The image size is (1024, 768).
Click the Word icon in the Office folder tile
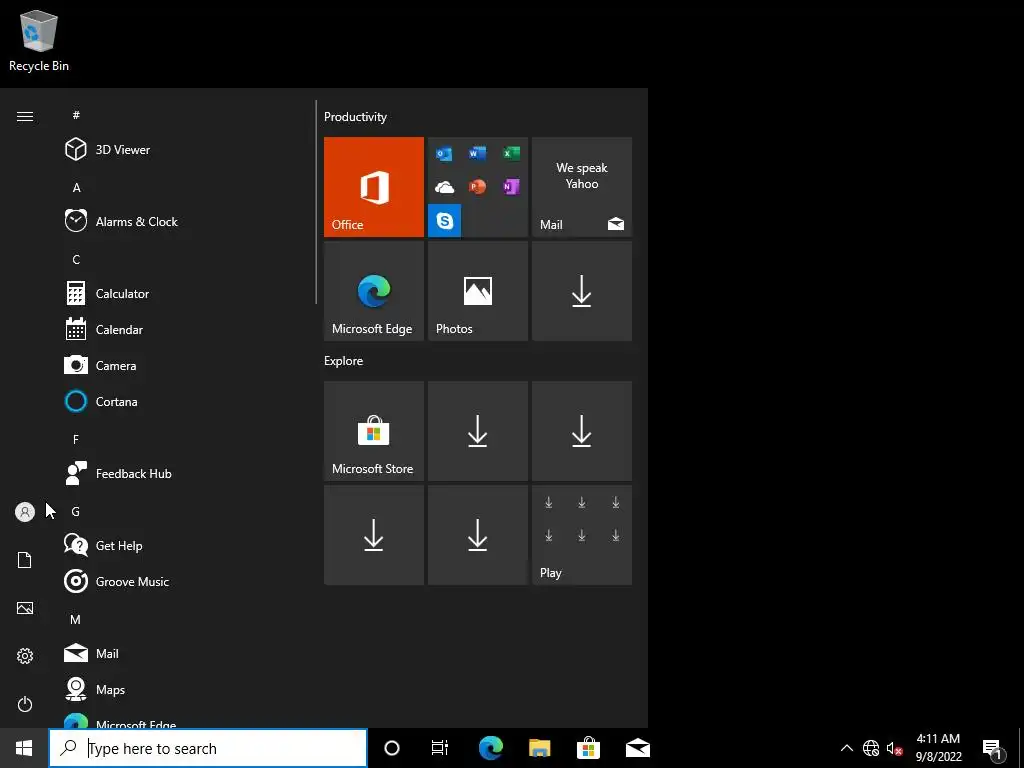coord(477,153)
